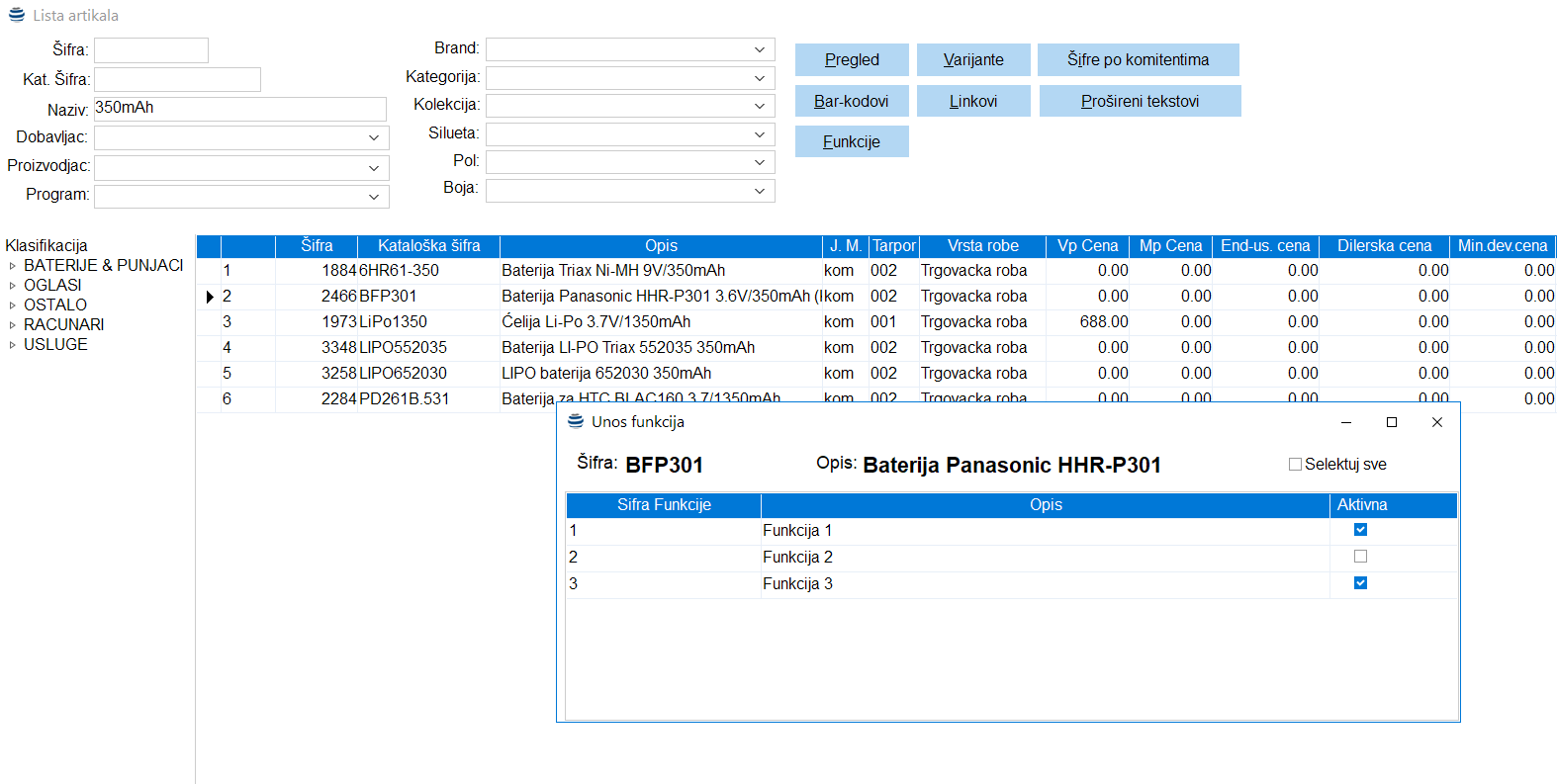Click the Bar-kodovi button
This screenshot has width=1557, height=784.
851,101
